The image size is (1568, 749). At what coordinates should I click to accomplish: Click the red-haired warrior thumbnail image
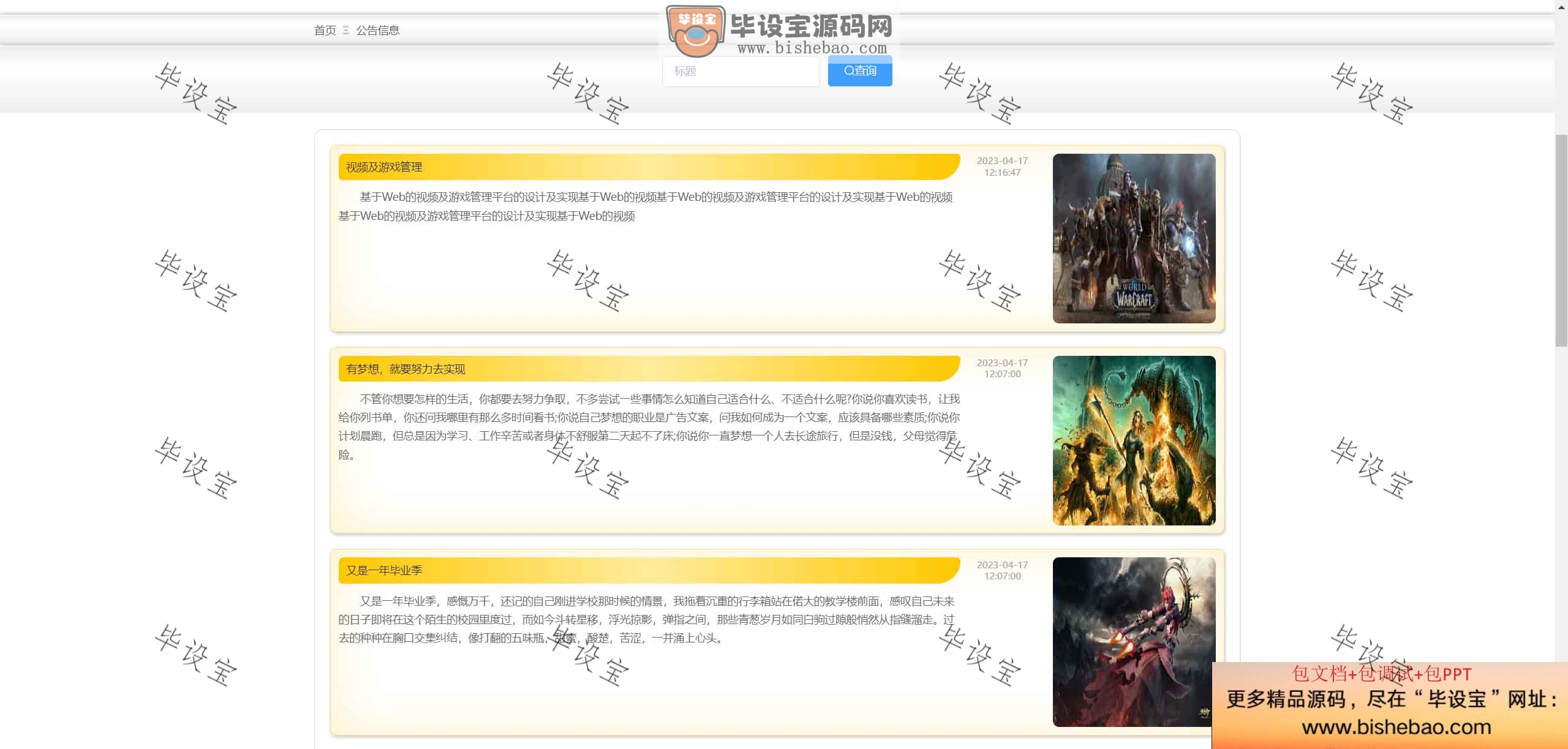1134,642
